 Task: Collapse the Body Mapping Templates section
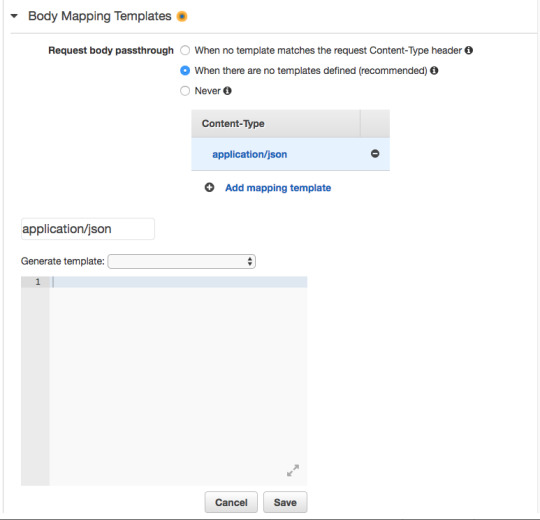pos(14,16)
